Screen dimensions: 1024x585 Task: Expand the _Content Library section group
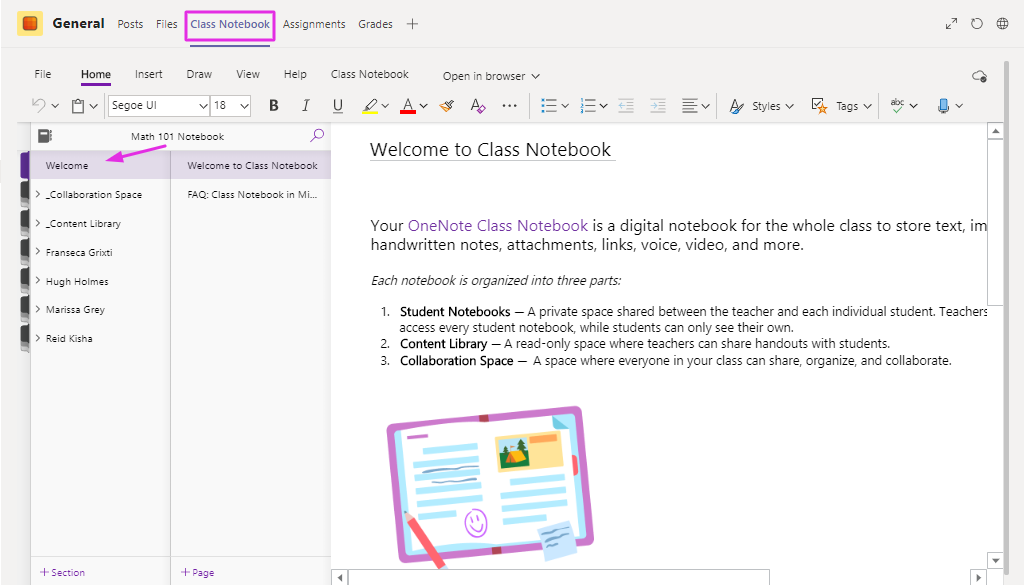coord(37,223)
